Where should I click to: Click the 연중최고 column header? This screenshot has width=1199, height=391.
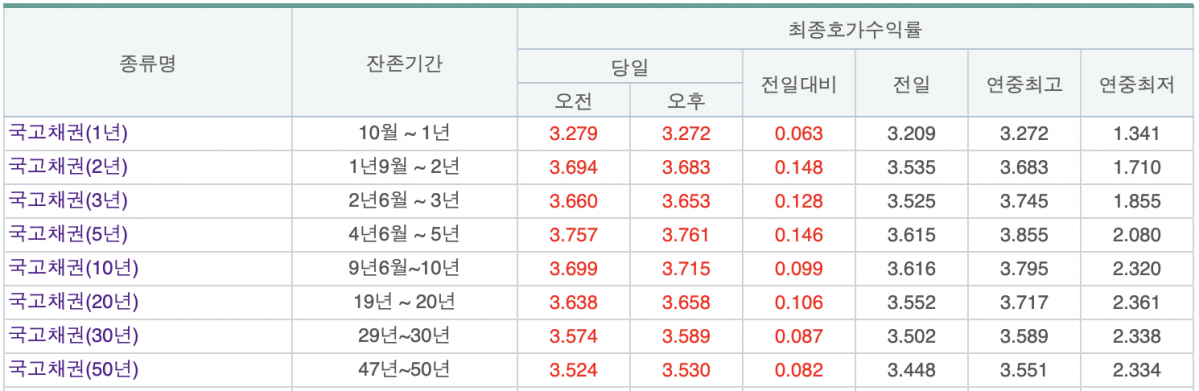click(1025, 83)
